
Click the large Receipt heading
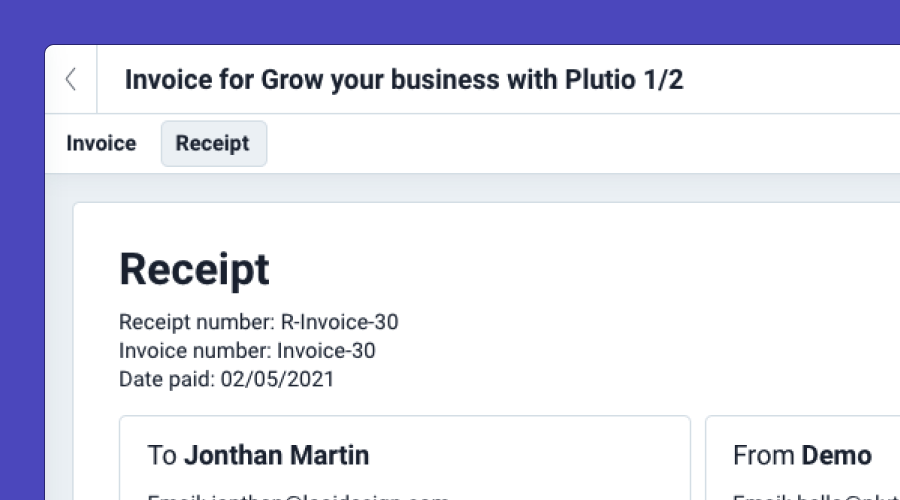194,270
